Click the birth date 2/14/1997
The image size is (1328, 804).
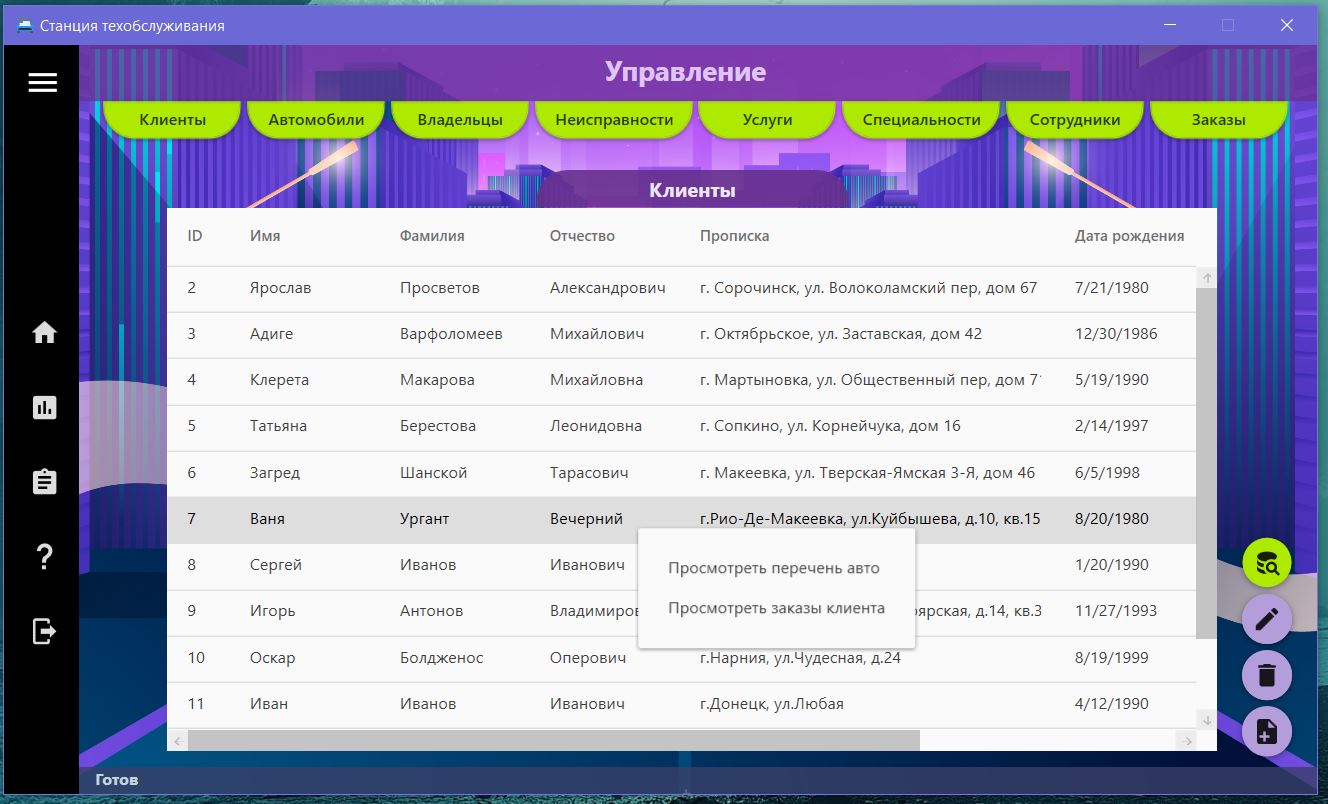click(x=1112, y=426)
